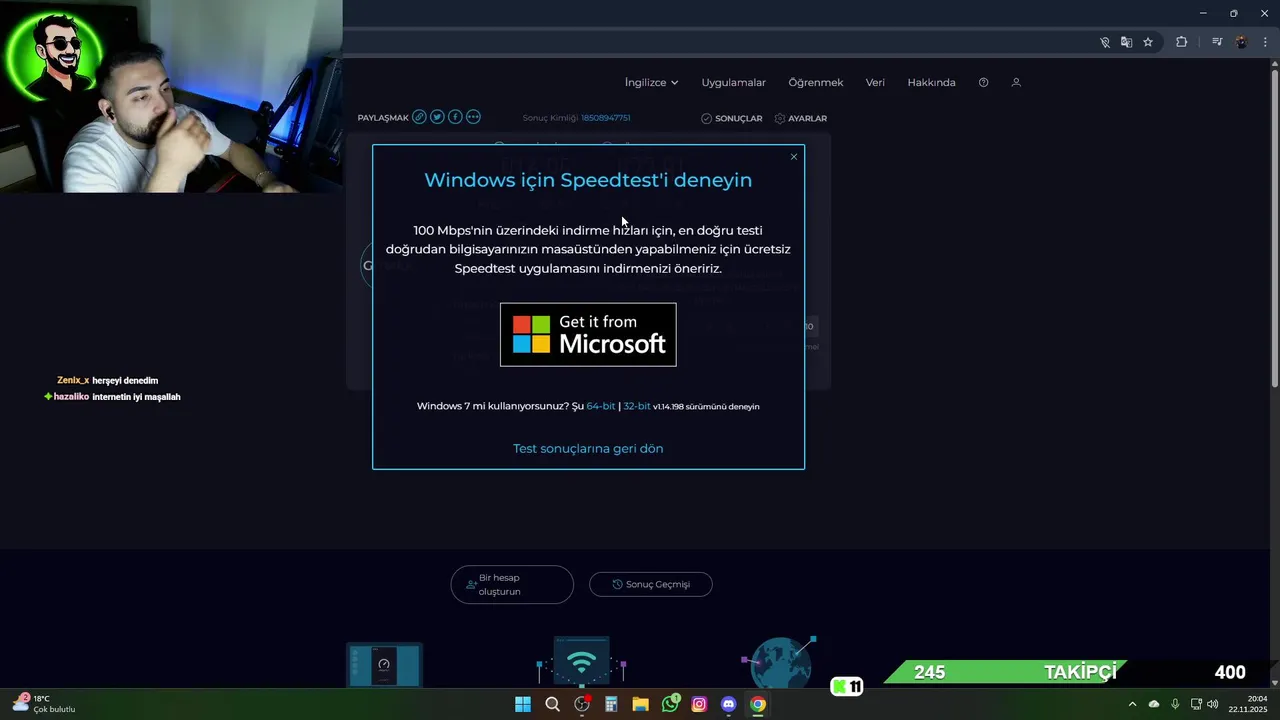Open the clock showing 20:04
This screenshot has height=720, width=1280.
(x=1247, y=704)
